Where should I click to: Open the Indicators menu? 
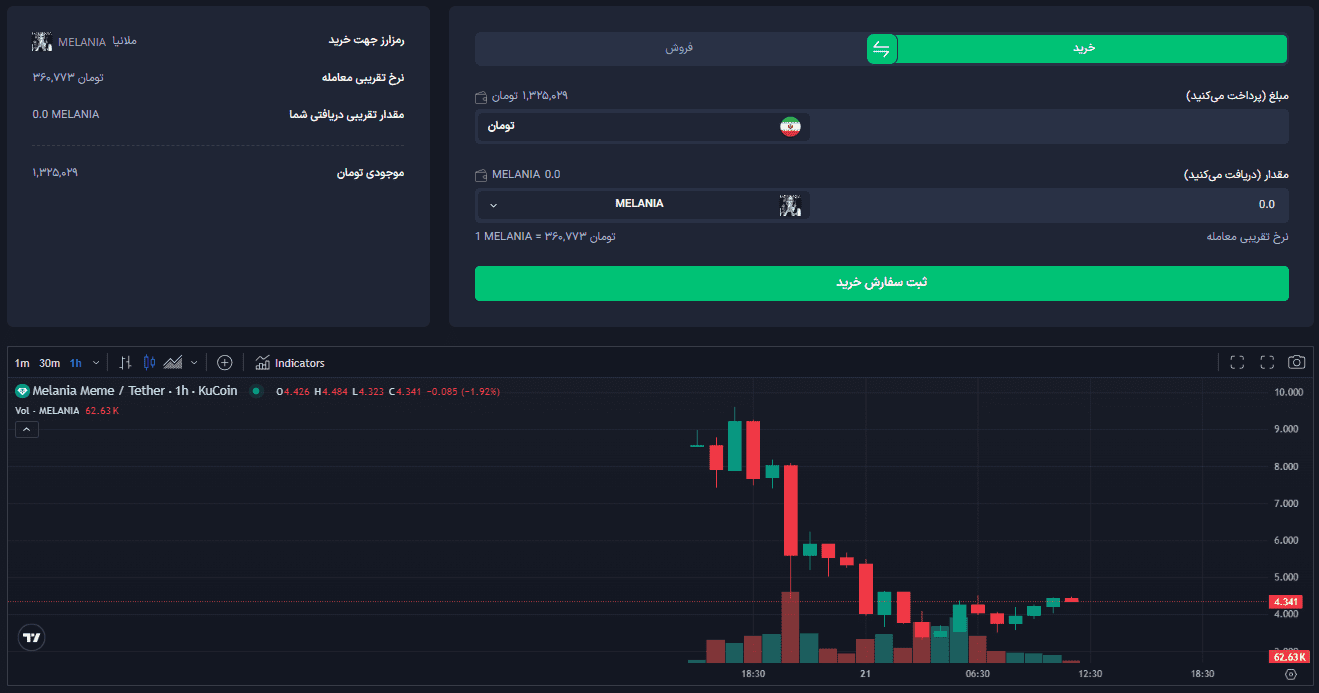pyautogui.click(x=290, y=363)
